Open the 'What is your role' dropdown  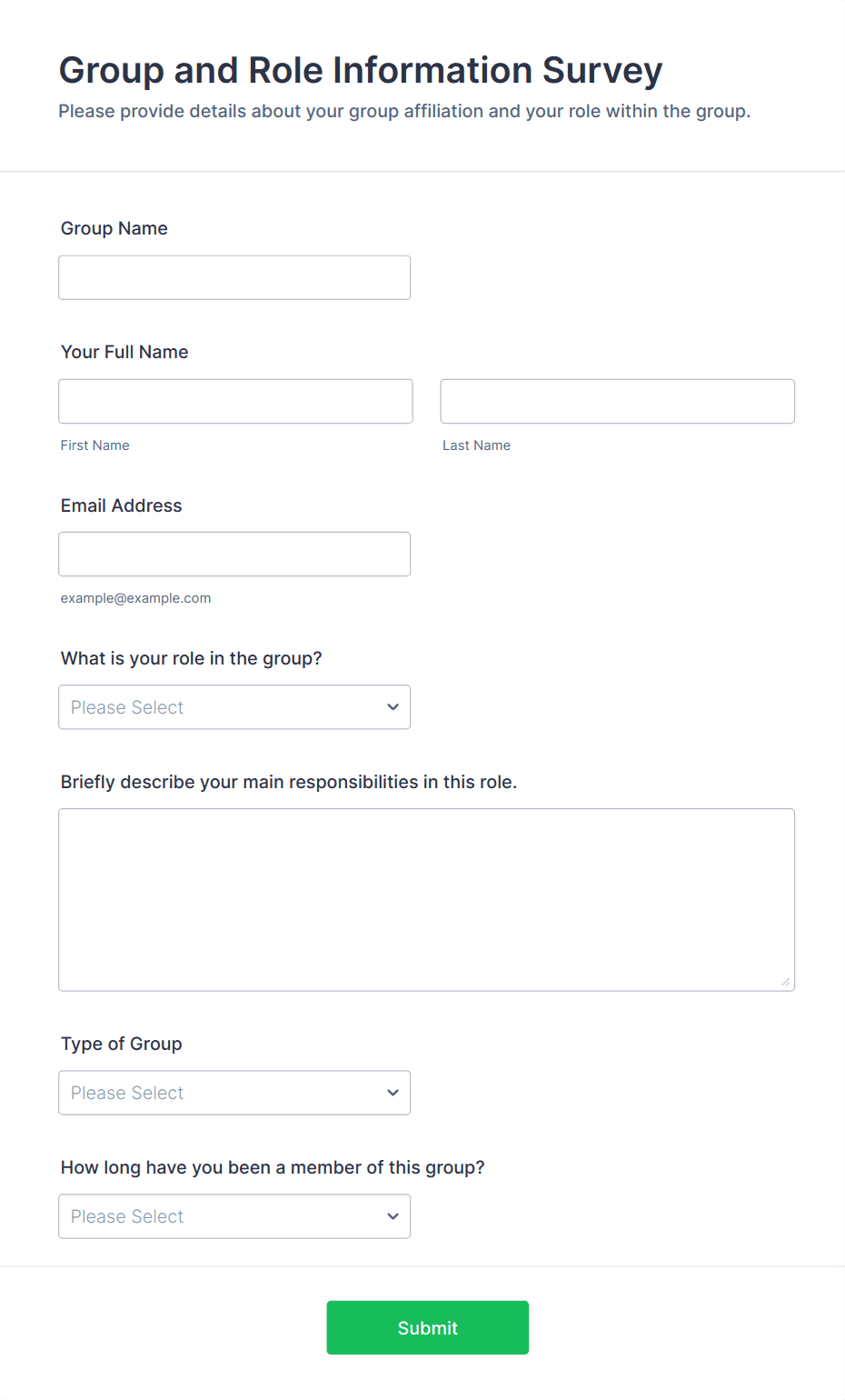click(x=218, y=707)
